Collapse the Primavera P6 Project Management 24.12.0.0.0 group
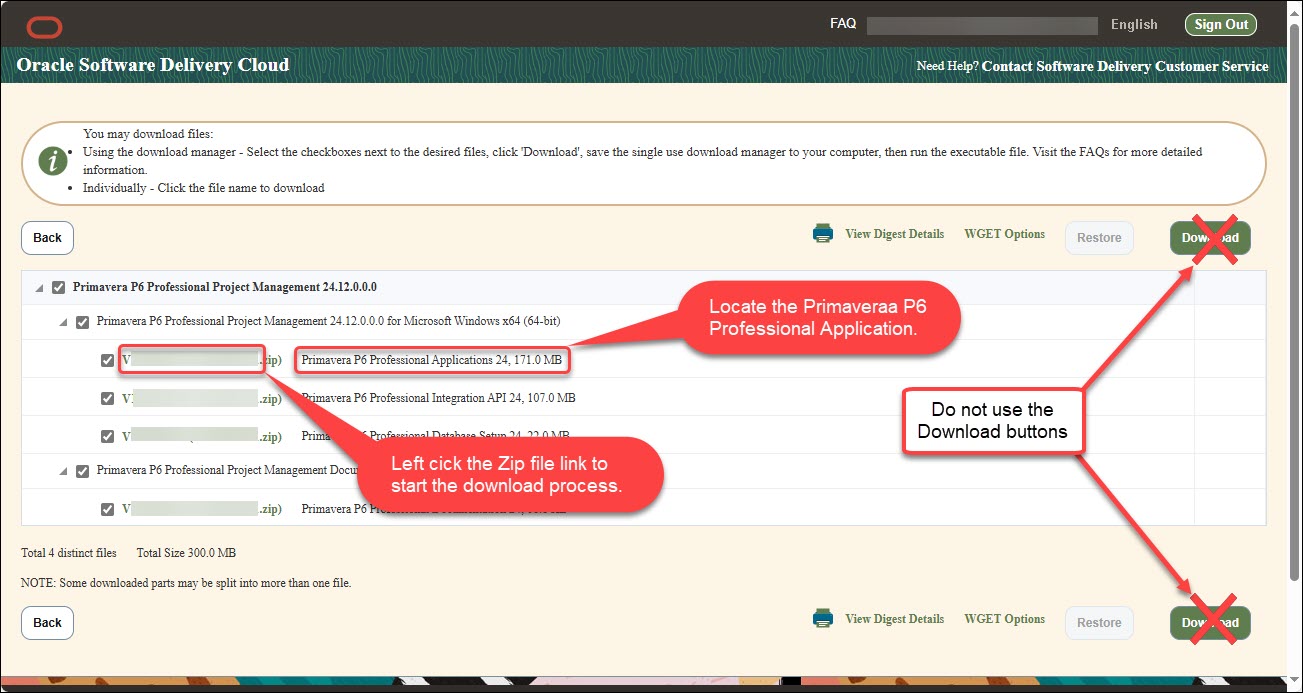 pos(39,286)
